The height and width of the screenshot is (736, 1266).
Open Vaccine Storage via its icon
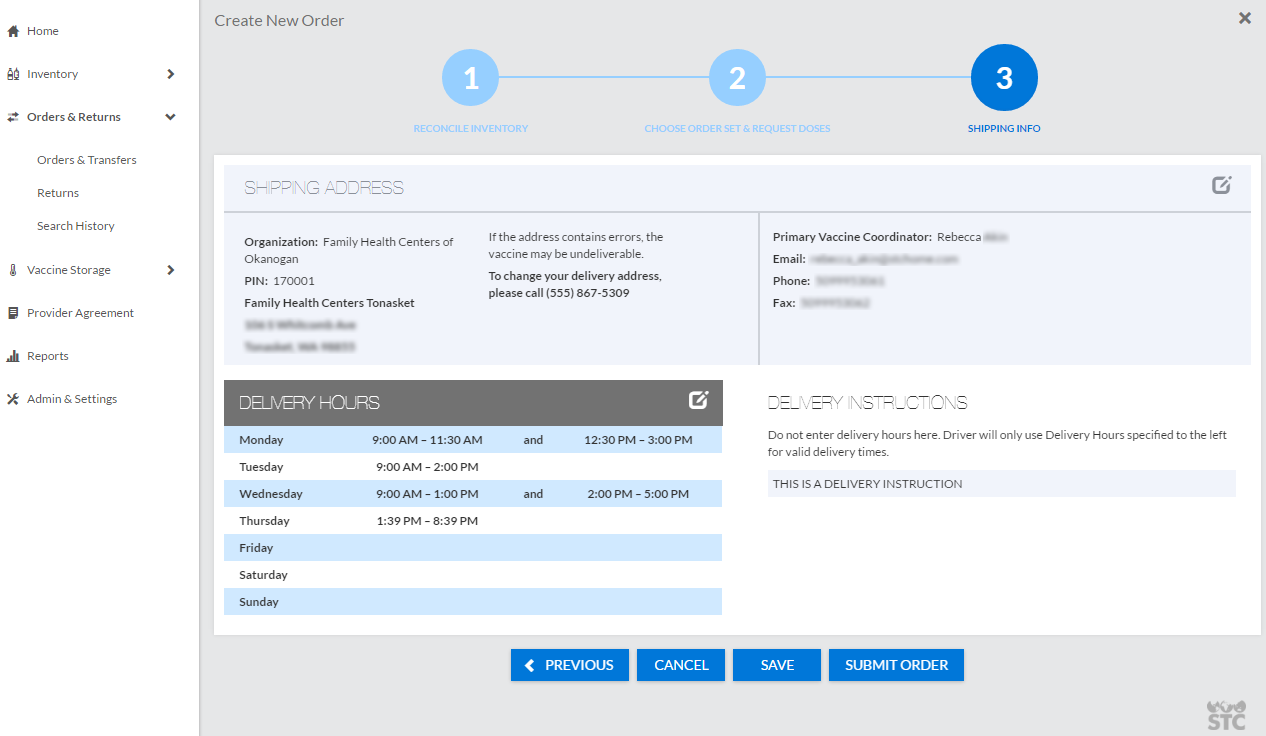coord(12,269)
